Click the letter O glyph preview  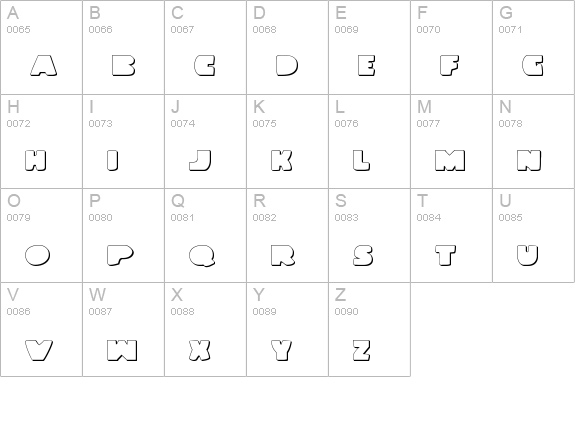tap(37, 255)
